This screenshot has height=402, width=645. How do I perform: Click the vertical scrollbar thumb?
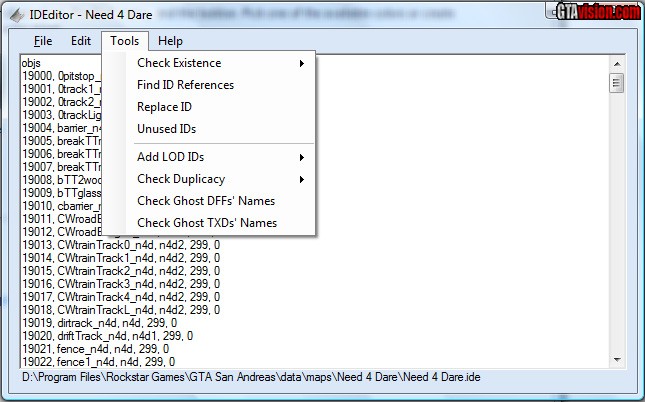click(x=617, y=82)
